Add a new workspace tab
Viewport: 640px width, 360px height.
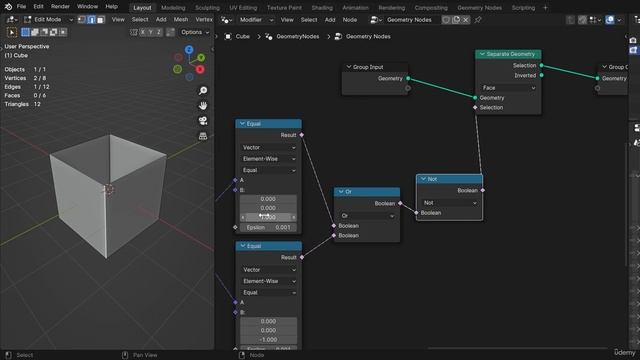point(545,7)
